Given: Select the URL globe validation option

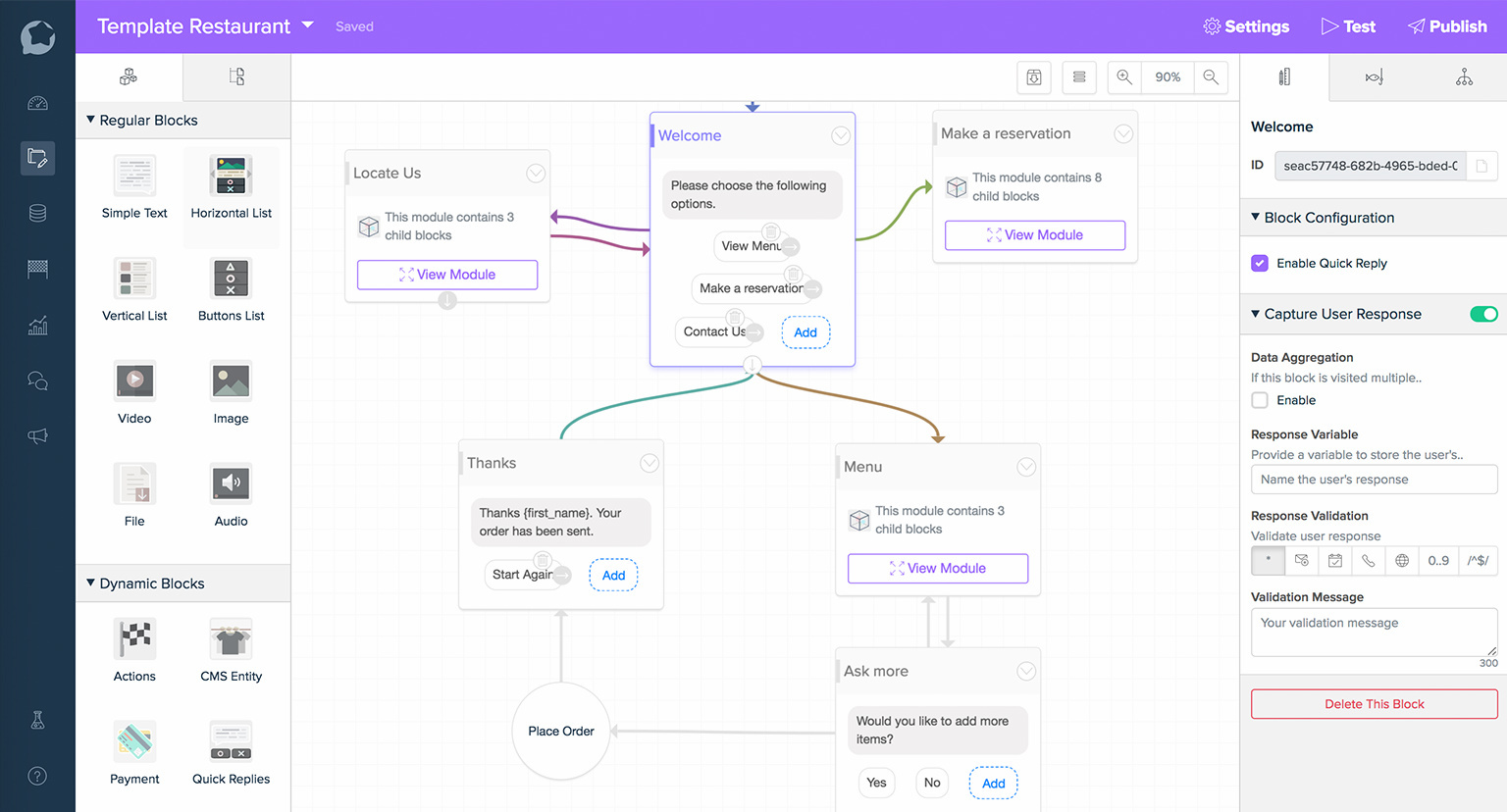Looking at the screenshot, I should (x=1402, y=560).
